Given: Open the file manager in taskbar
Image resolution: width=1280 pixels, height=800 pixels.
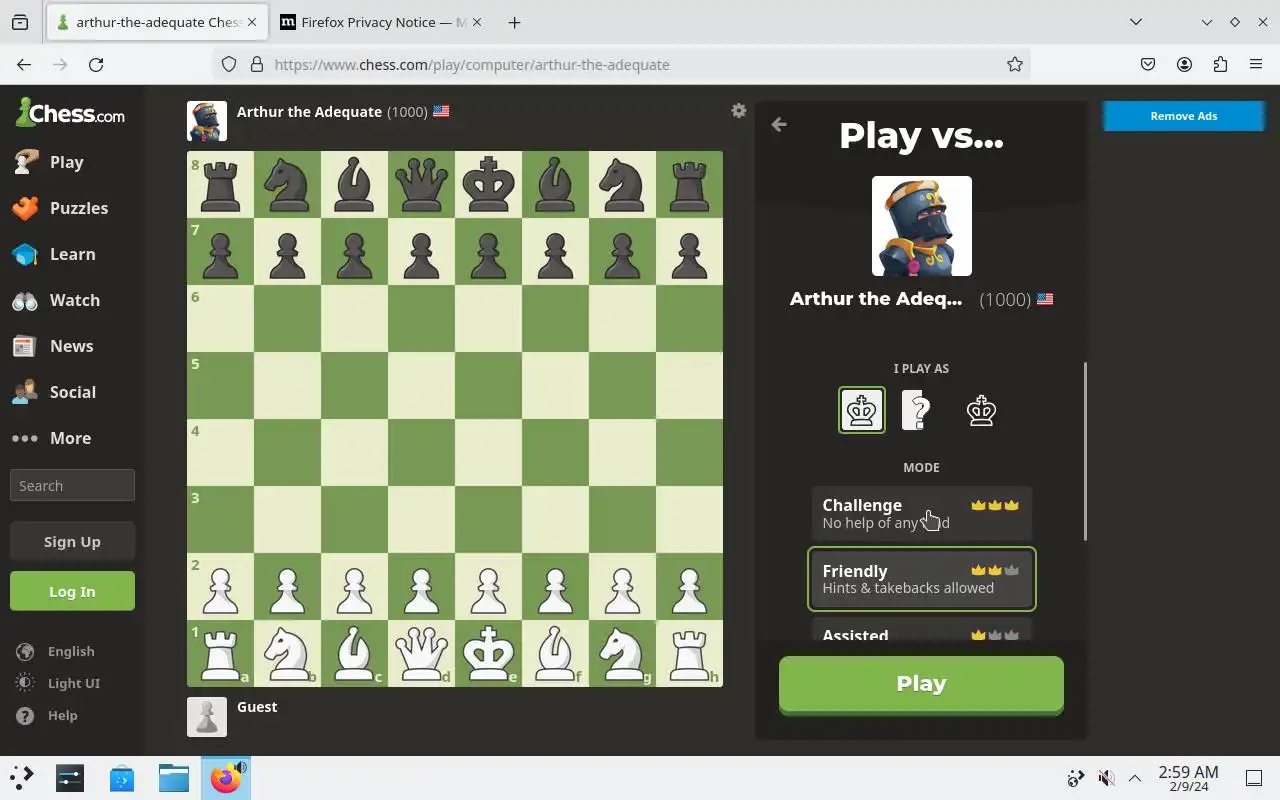Looking at the screenshot, I should (173, 778).
